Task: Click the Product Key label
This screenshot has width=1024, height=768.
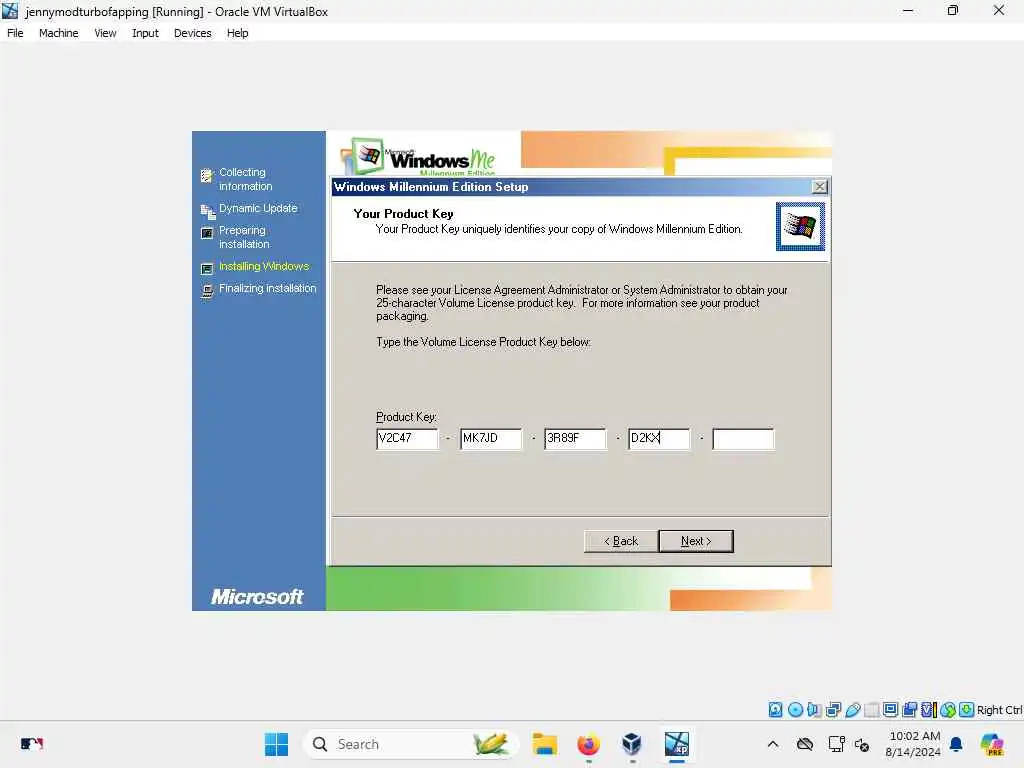Action: tap(406, 417)
